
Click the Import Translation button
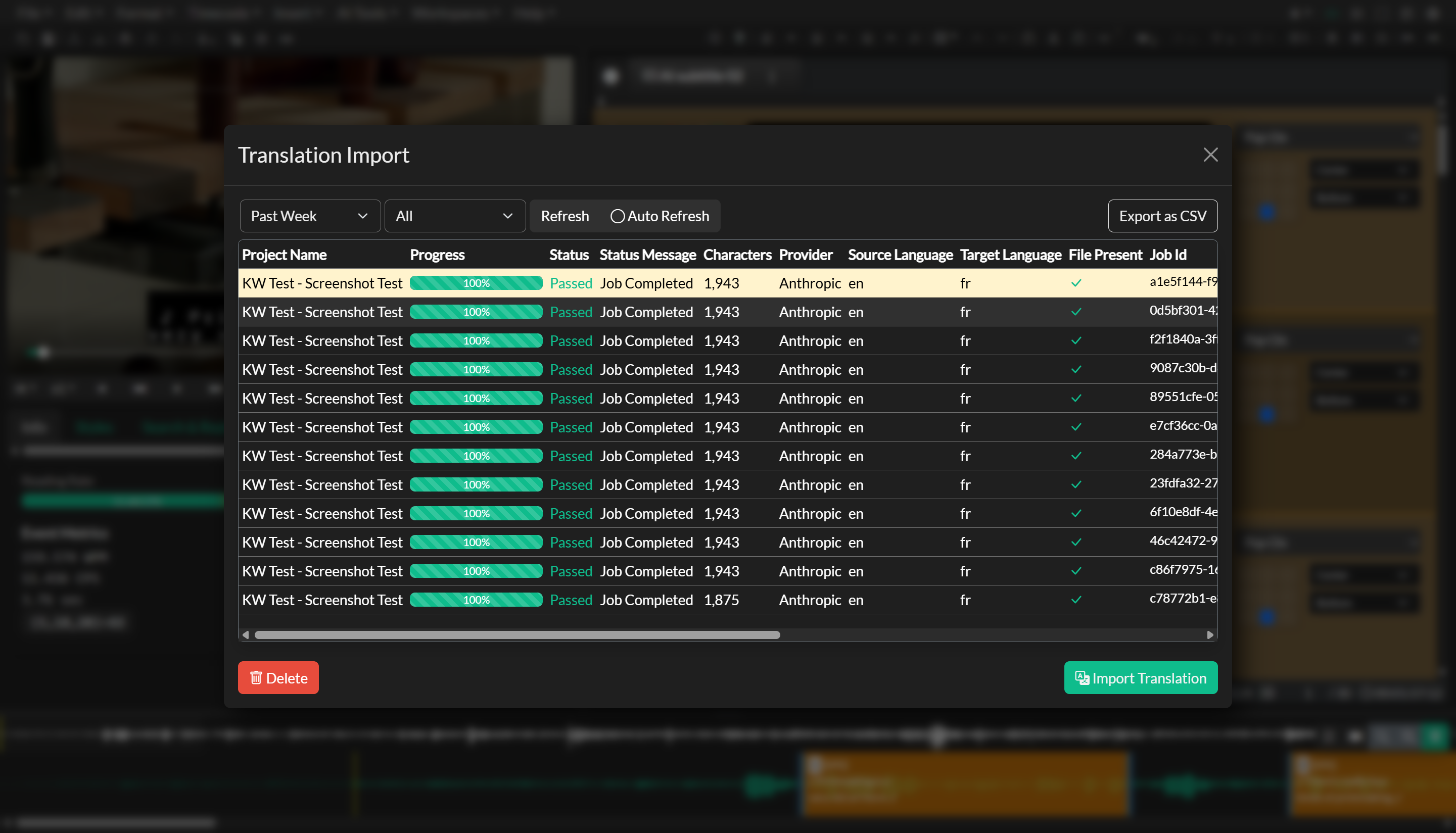(1140, 677)
